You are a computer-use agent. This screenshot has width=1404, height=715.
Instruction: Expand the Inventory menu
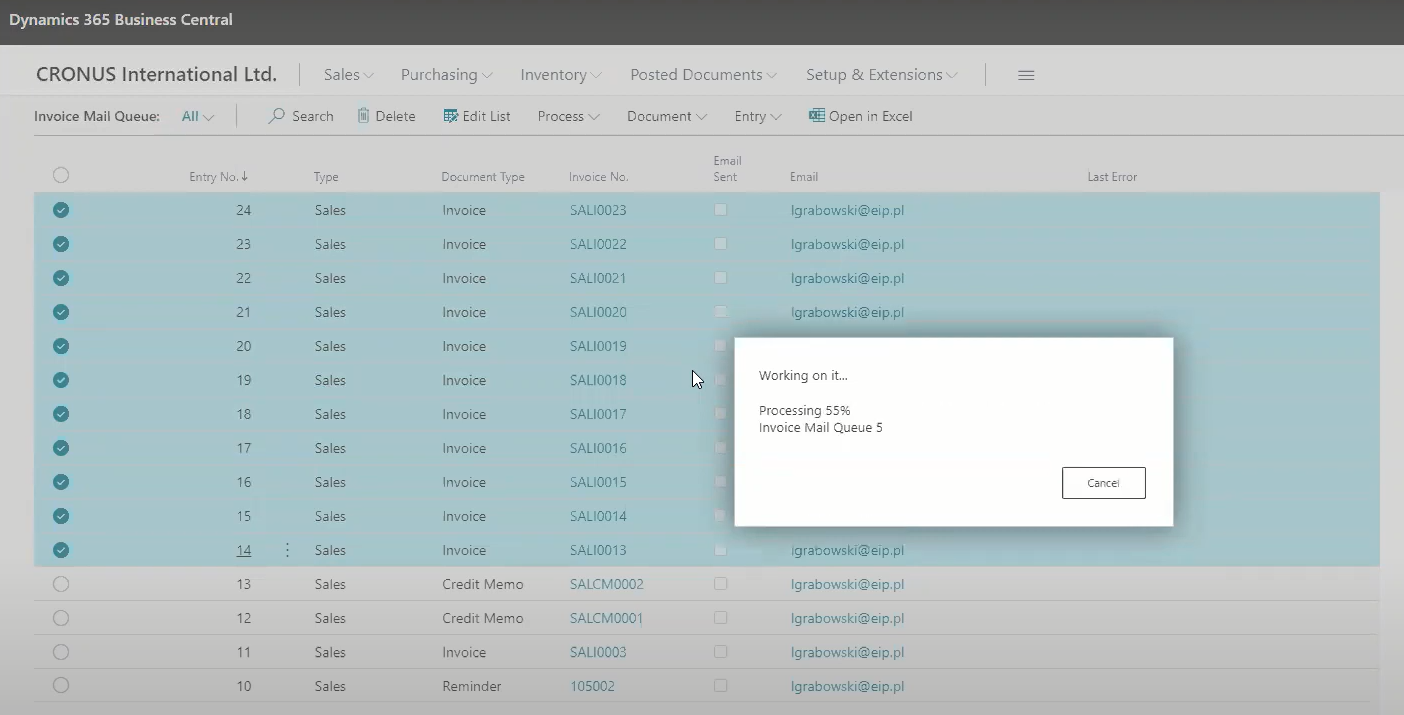560,75
